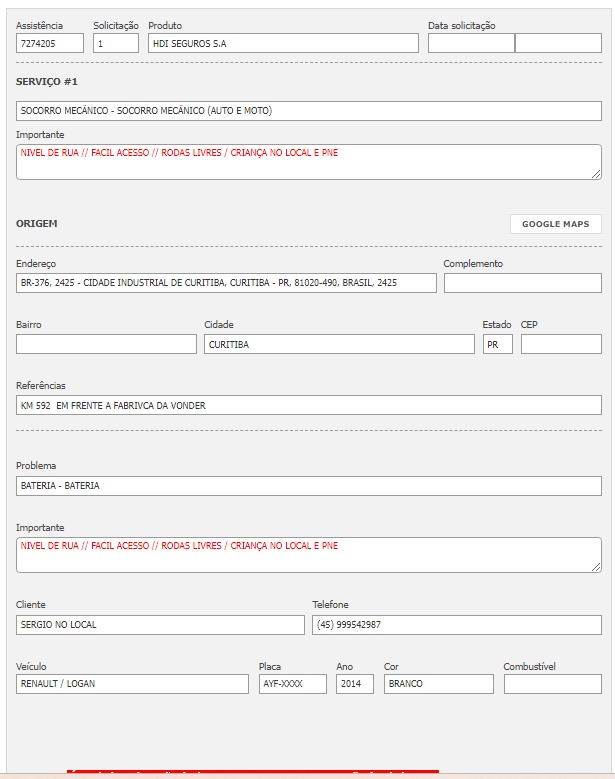Select the Telefone number field
Image resolution: width=615 pixels, height=779 pixels.
coord(457,625)
